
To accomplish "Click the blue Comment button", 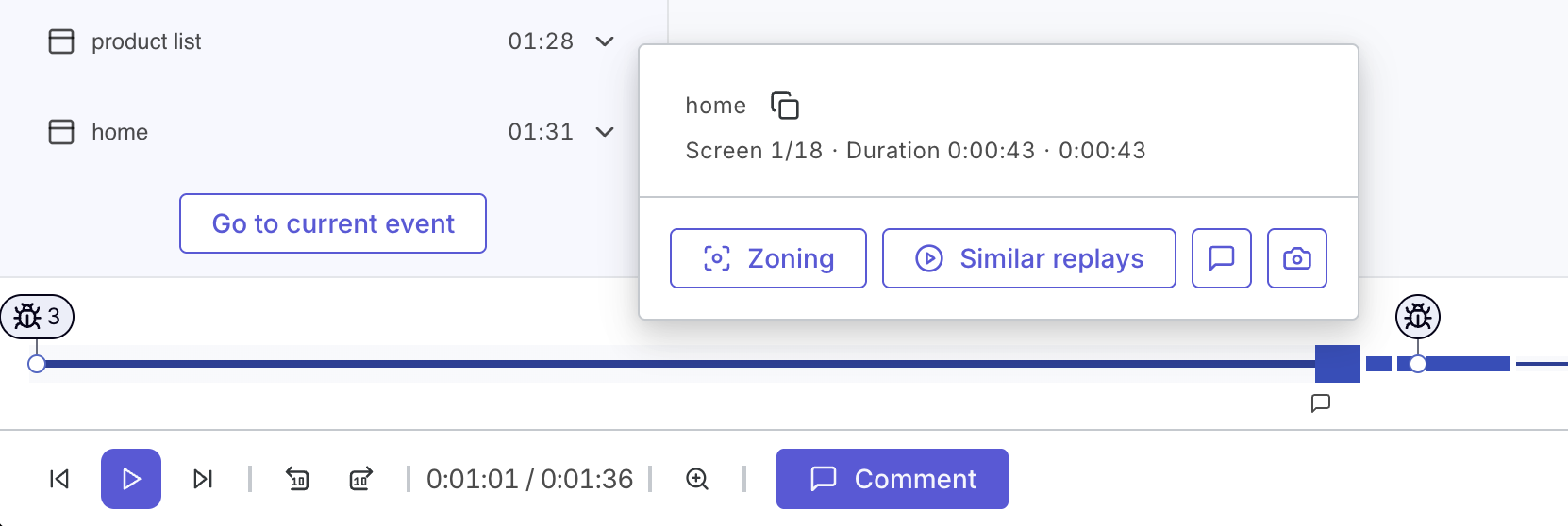I will [892, 479].
